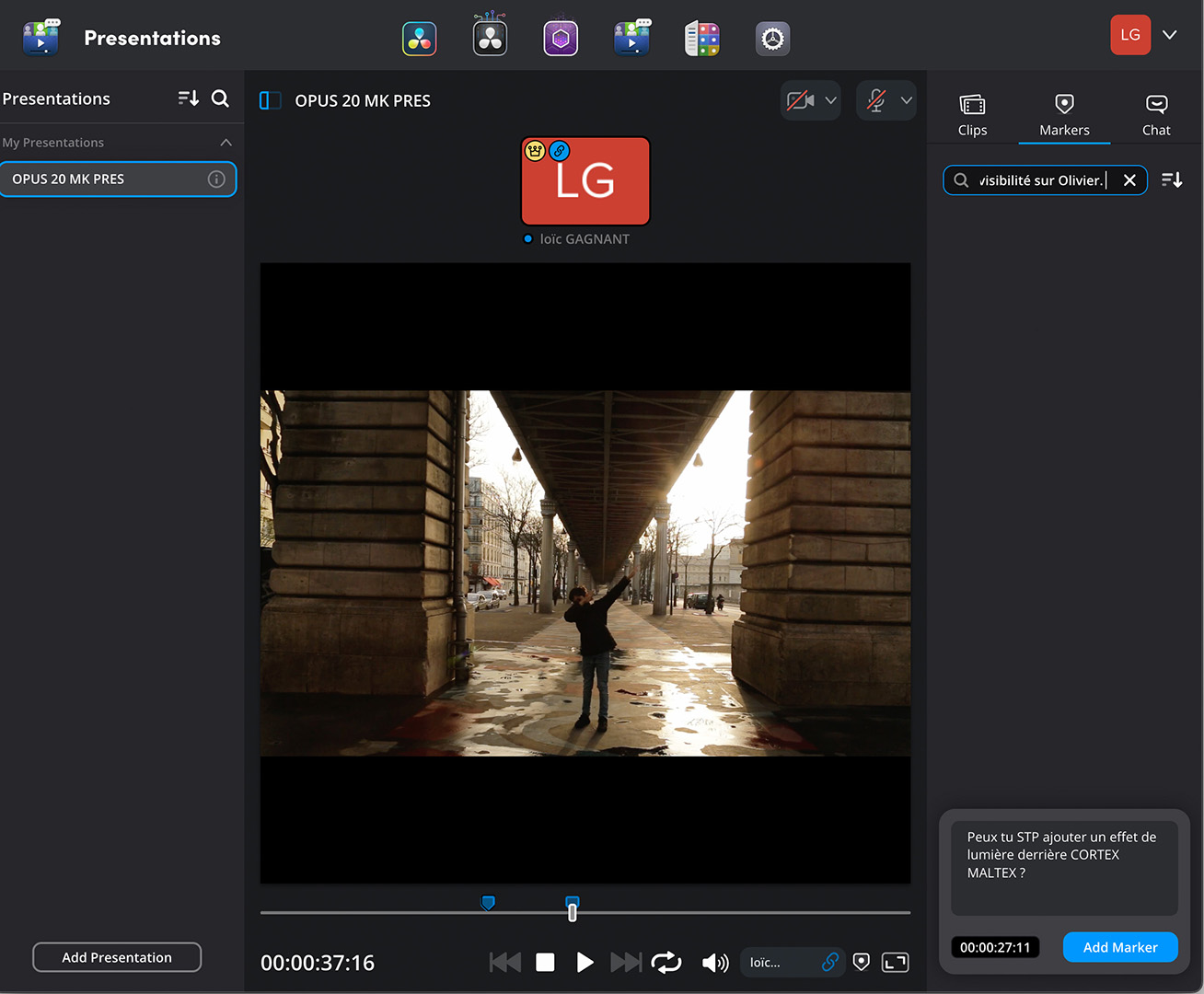Expand the camera options dropdown arrow
Screen dimensions: 1204x994
(x=830, y=100)
